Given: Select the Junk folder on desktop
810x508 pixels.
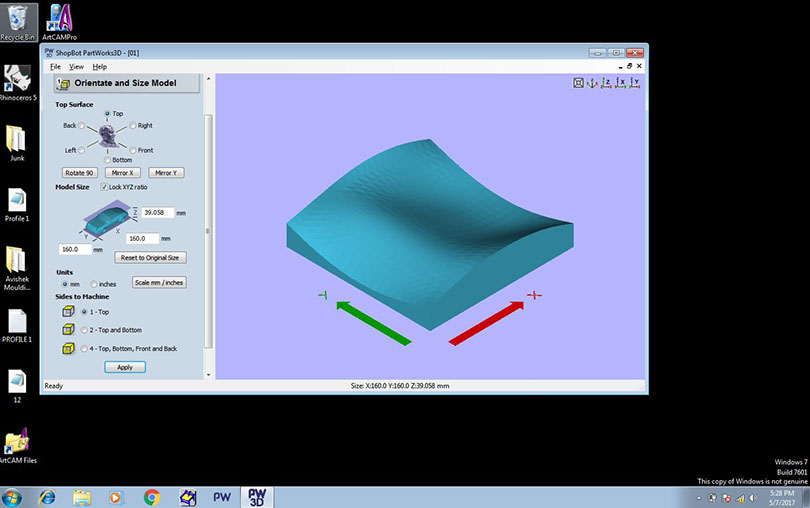Looking at the screenshot, I should point(17,143).
